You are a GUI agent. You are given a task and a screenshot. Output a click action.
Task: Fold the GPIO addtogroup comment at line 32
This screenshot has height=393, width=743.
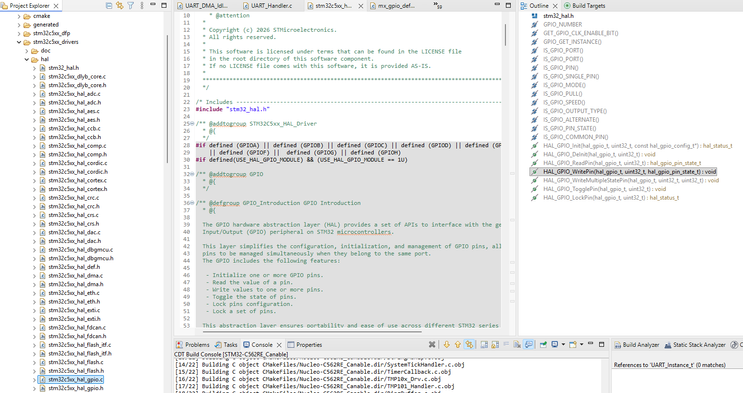192,174
